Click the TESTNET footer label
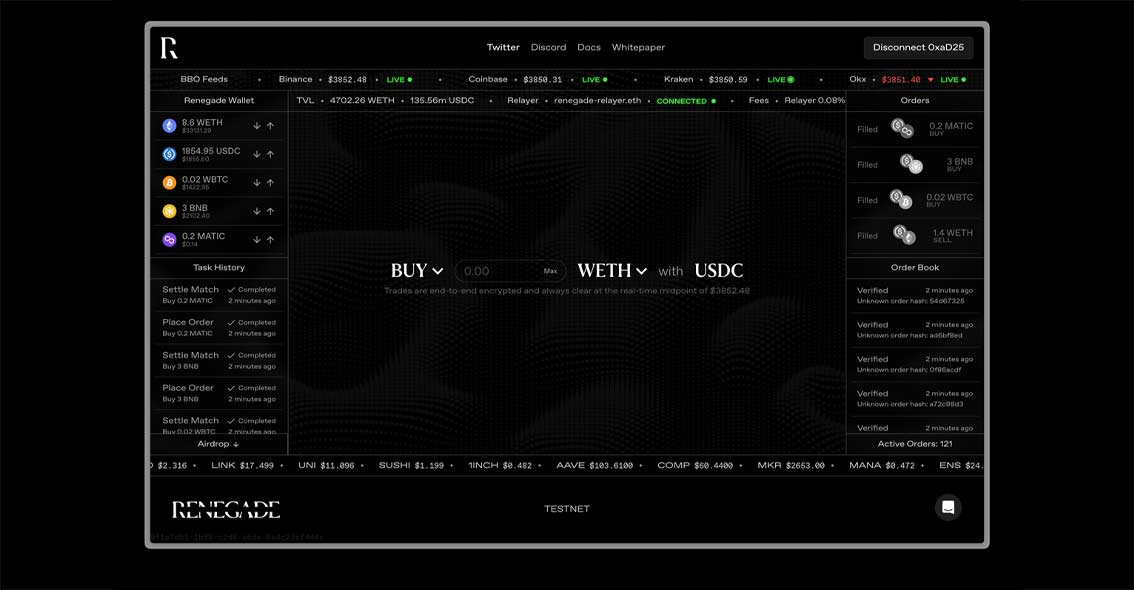The width and height of the screenshot is (1134, 590). point(567,509)
